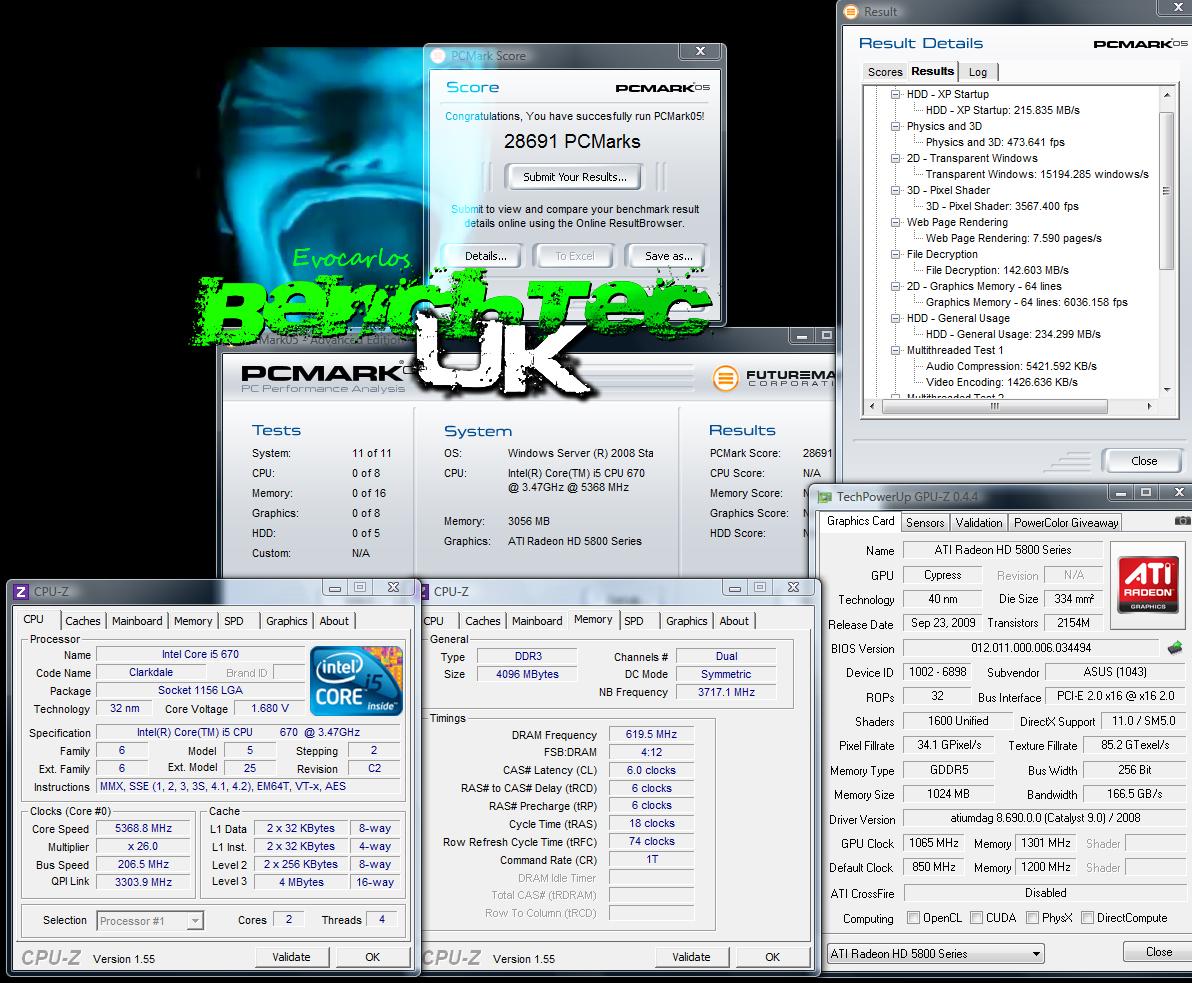Collapse the File Decryption tree node

pos(896,254)
